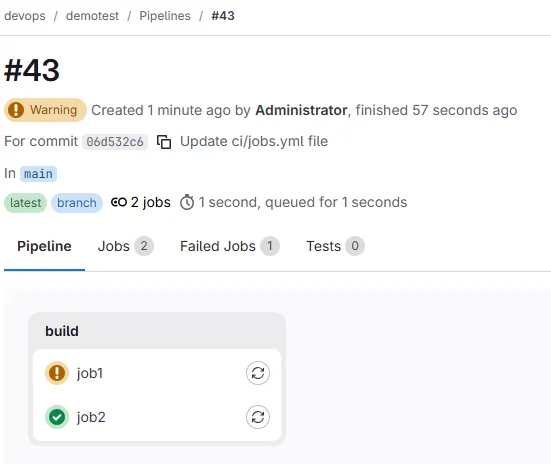Open the main branch link
This screenshot has height=464, width=551.
click(x=38, y=174)
